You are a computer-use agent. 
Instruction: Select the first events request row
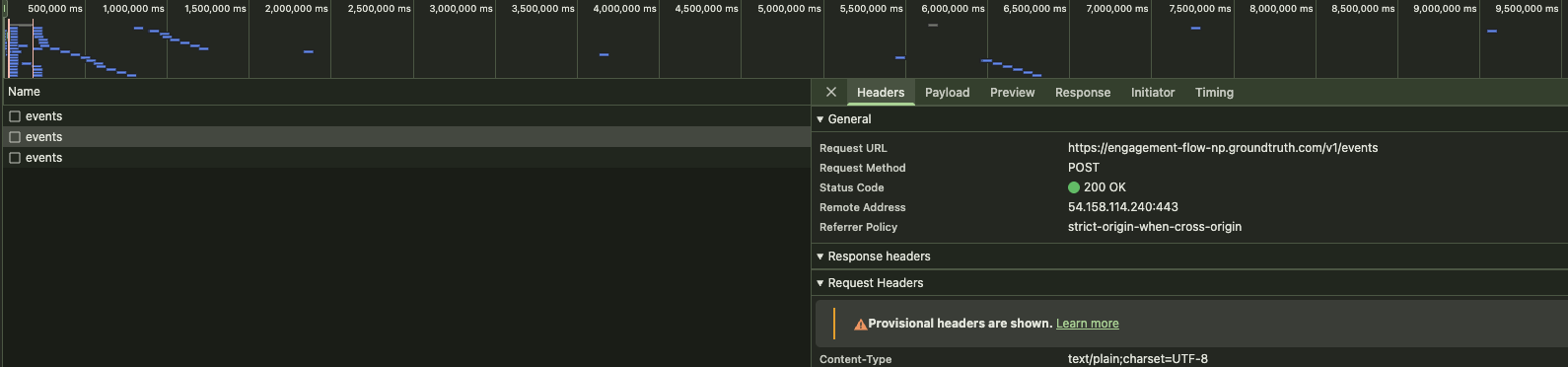pyautogui.click(x=406, y=116)
